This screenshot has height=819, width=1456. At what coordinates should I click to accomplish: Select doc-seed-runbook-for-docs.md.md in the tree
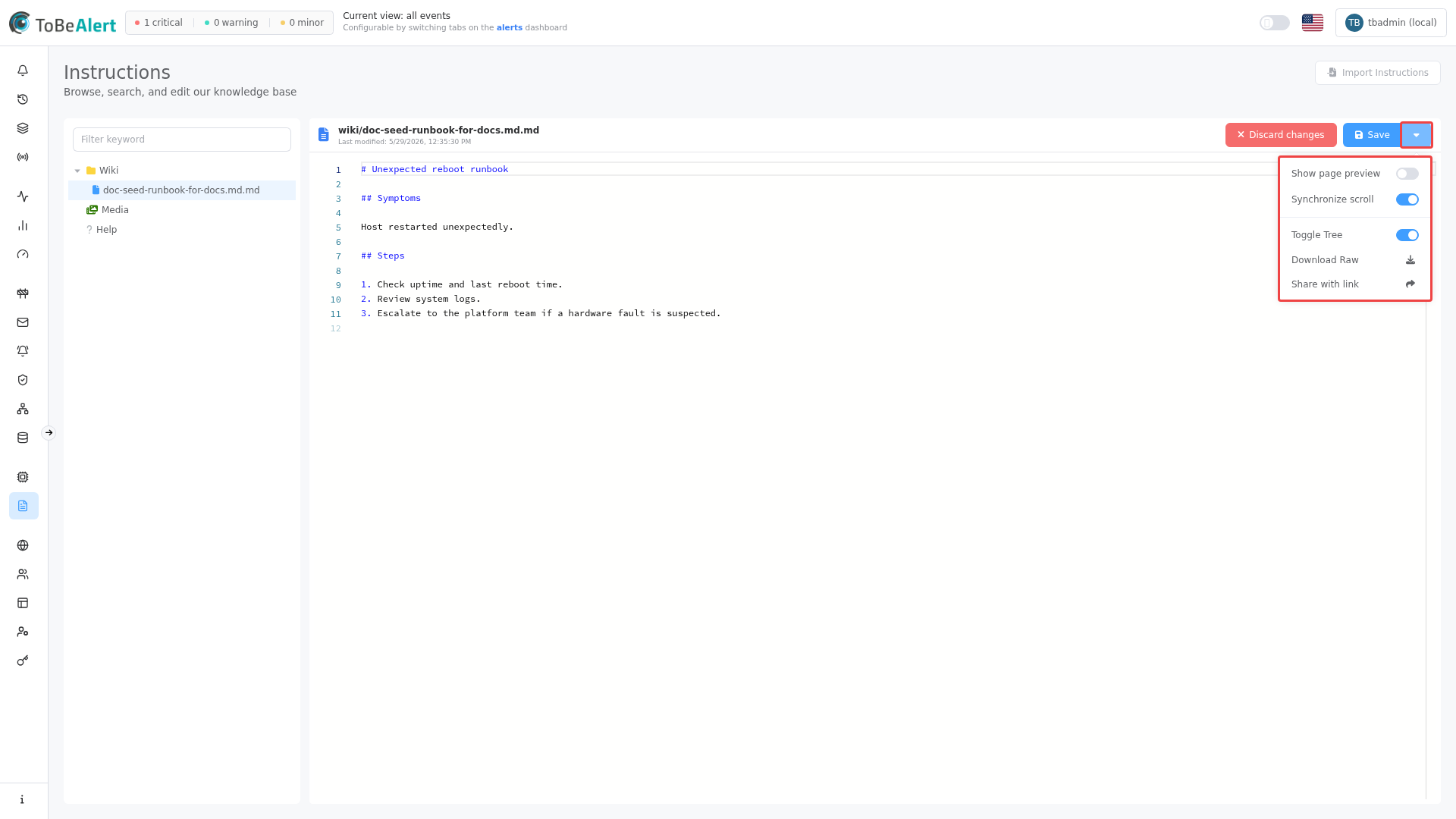coord(182,190)
